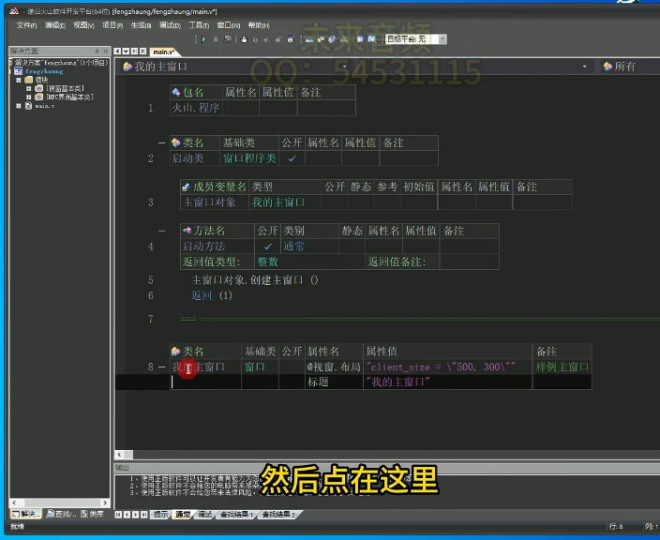
Task: Click the 成员变量名 member variable icon
Action: pos(186,187)
